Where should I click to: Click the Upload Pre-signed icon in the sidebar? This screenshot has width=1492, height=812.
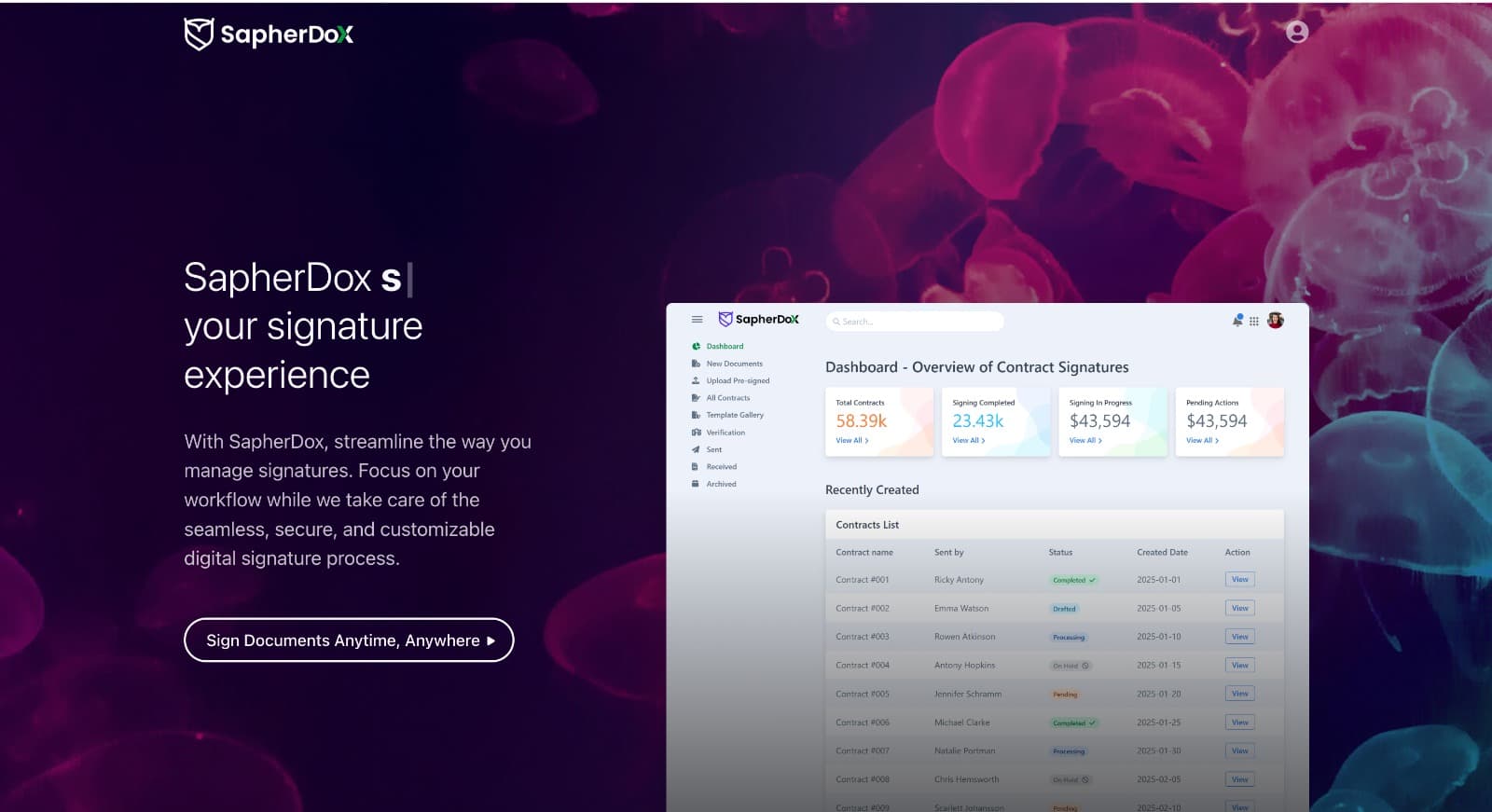coord(696,380)
